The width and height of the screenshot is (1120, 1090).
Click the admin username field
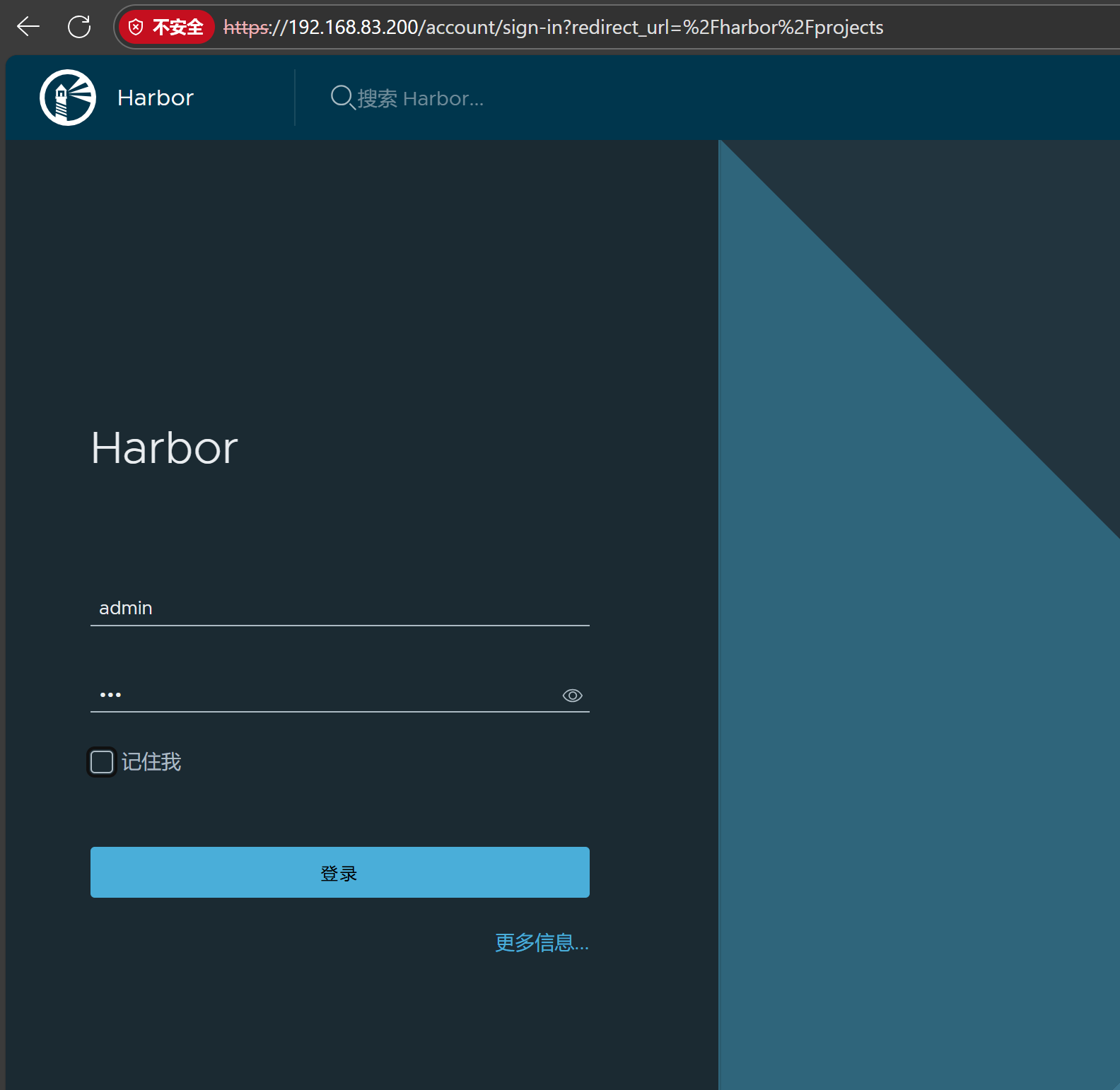pyautogui.click(x=340, y=608)
